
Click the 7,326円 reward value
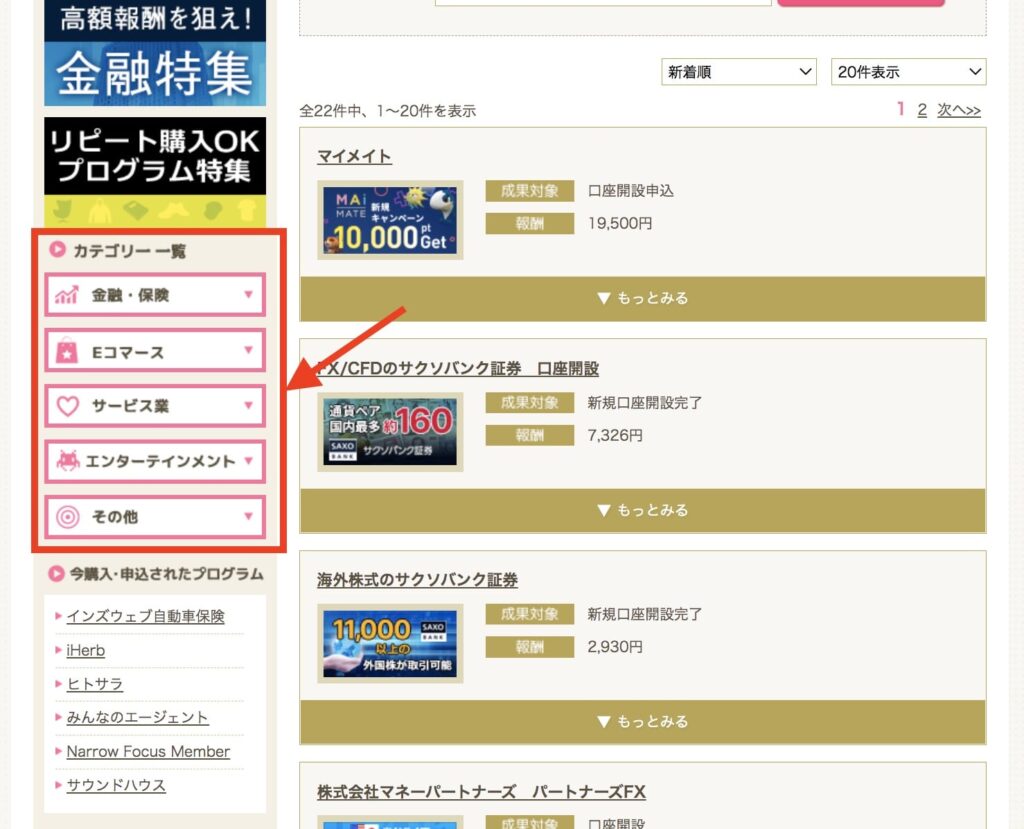click(615, 435)
